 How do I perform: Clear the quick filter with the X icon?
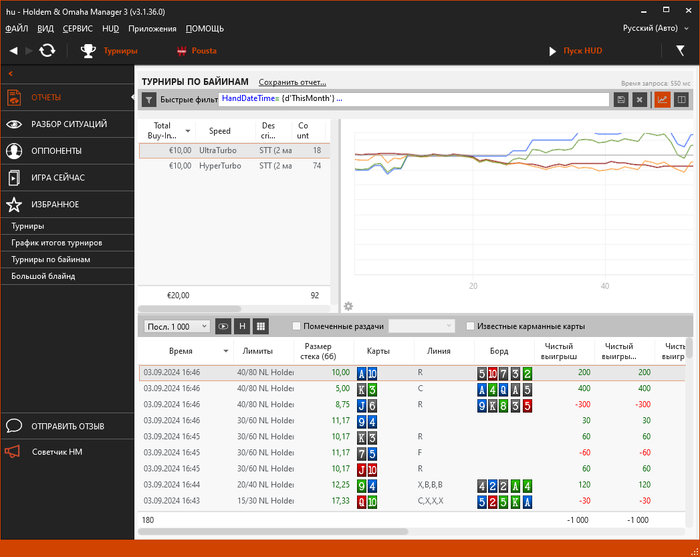639,100
